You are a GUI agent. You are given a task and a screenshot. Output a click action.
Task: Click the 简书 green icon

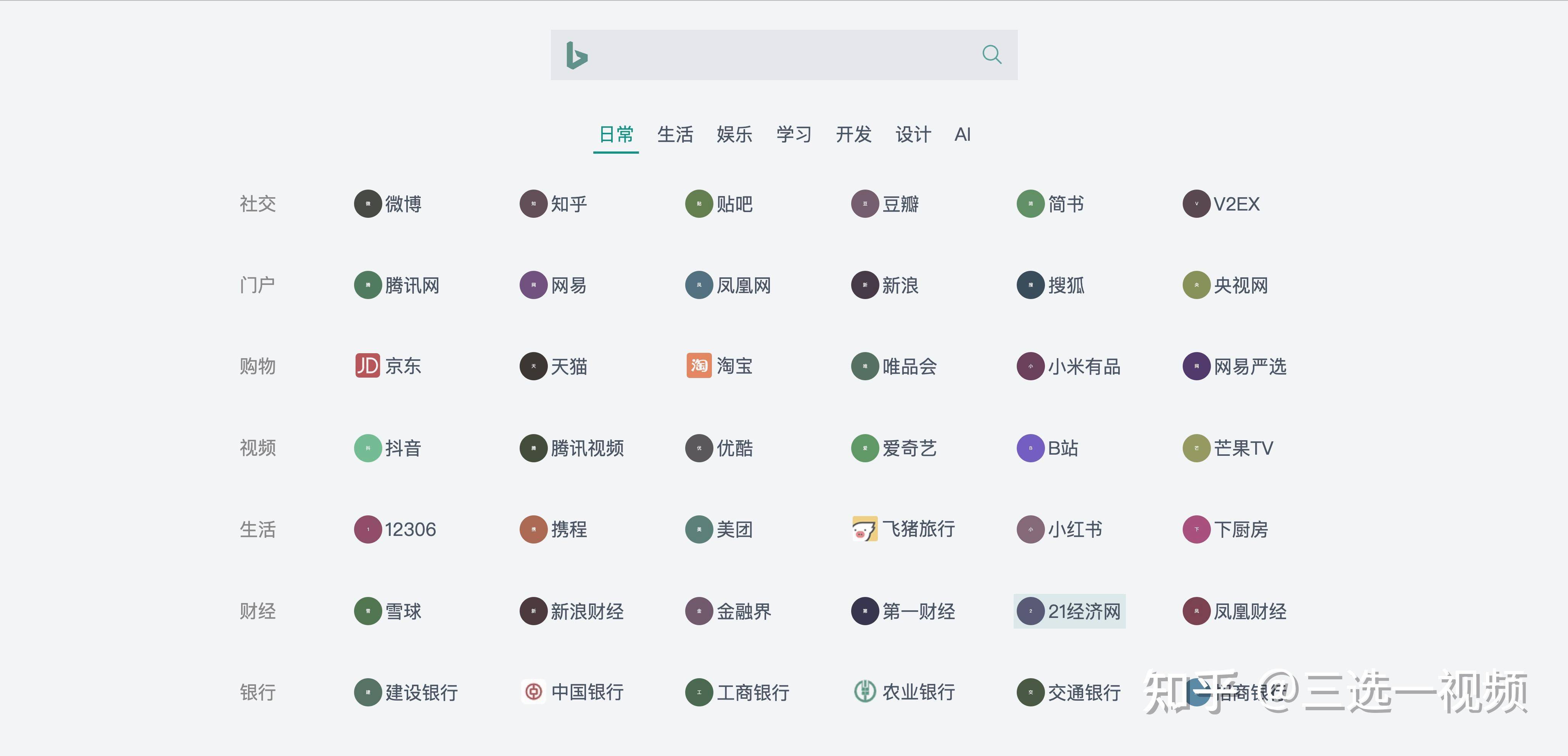pos(1030,203)
